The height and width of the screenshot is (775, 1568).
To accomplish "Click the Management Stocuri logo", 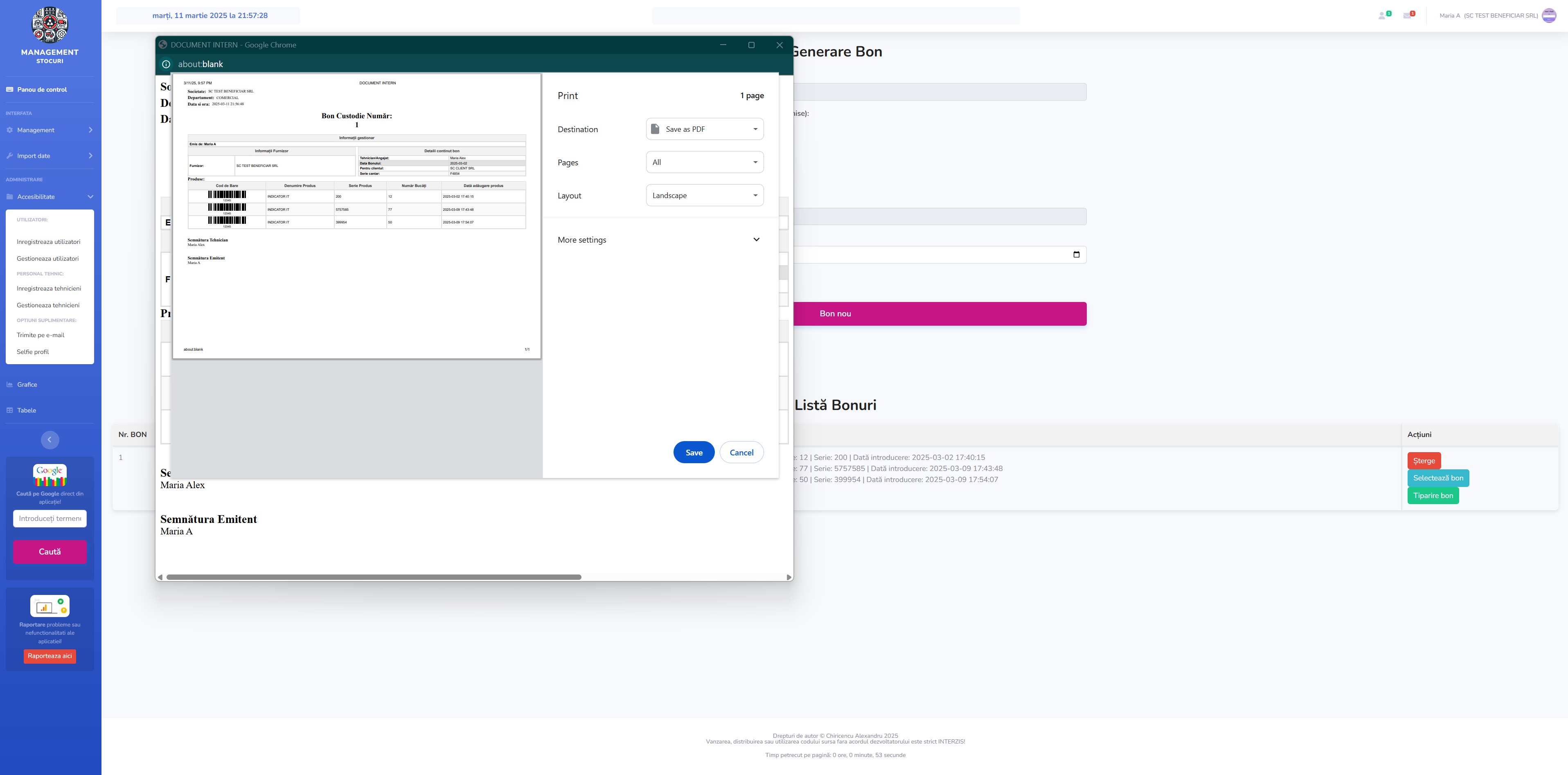I will pyautogui.click(x=49, y=25).
